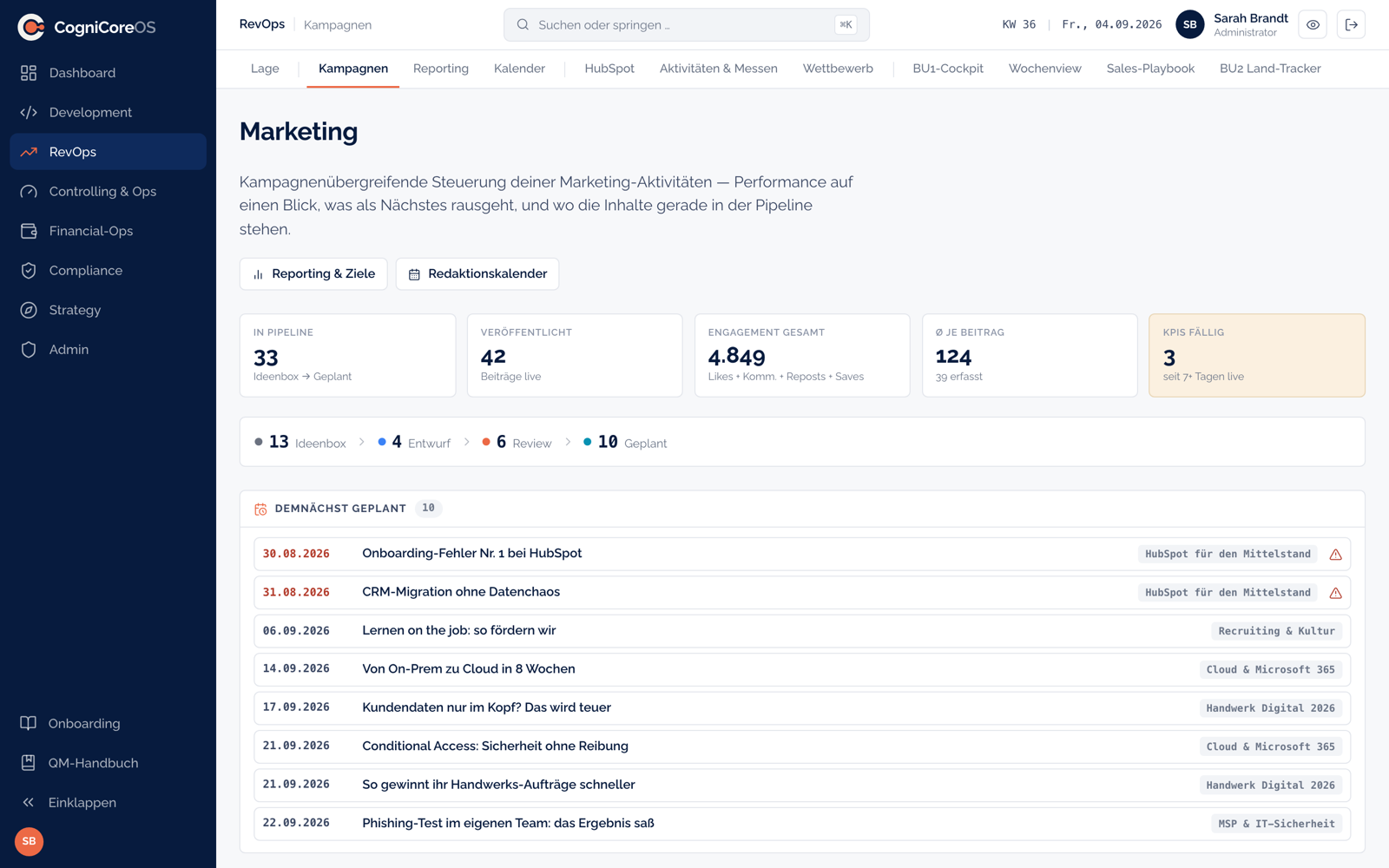The image size is (1389, 868).
Task: Open the Sales-Playbook tab
Action: [1150, 69]
